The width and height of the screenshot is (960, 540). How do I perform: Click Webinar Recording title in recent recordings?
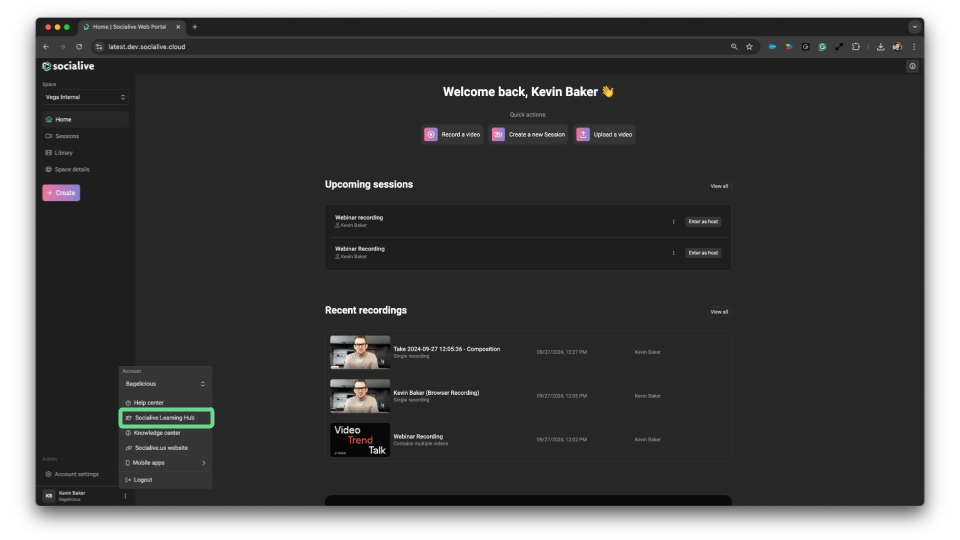(418, 437)
